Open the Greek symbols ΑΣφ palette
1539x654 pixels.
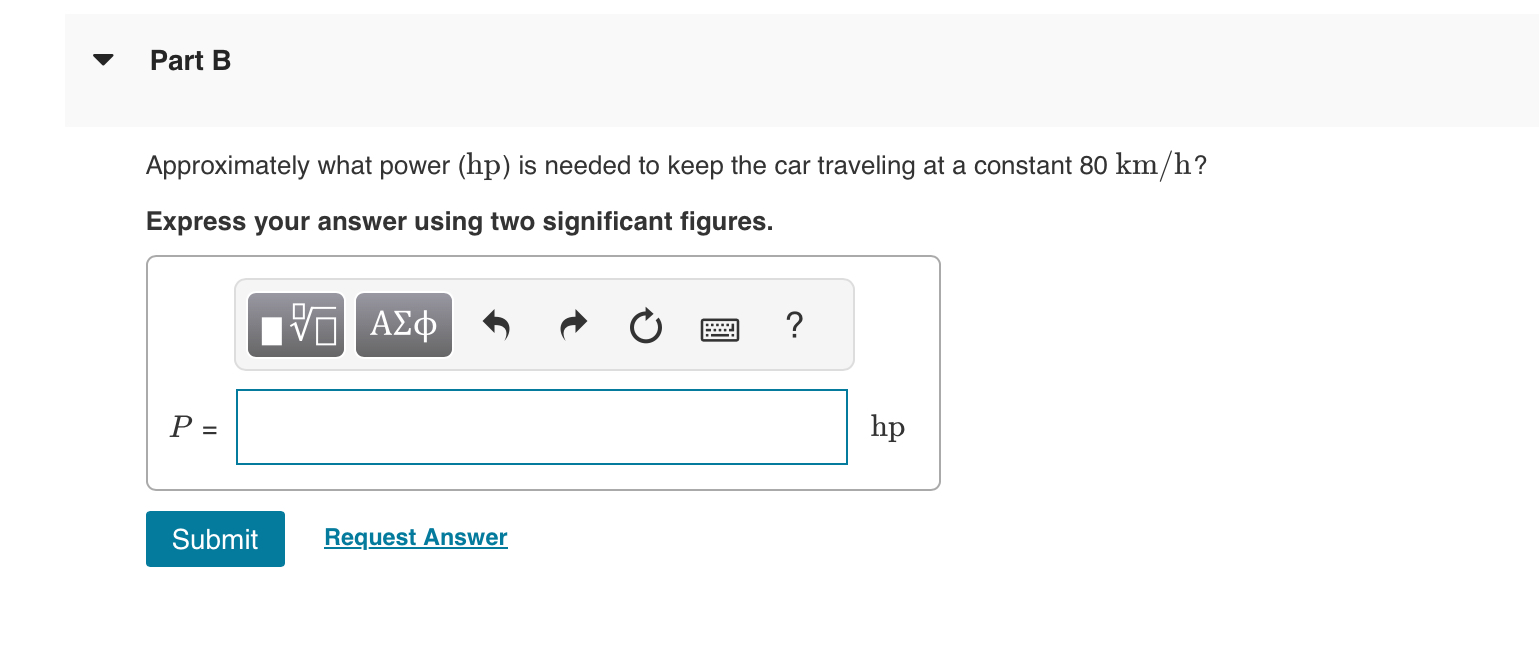pos(404,325)
